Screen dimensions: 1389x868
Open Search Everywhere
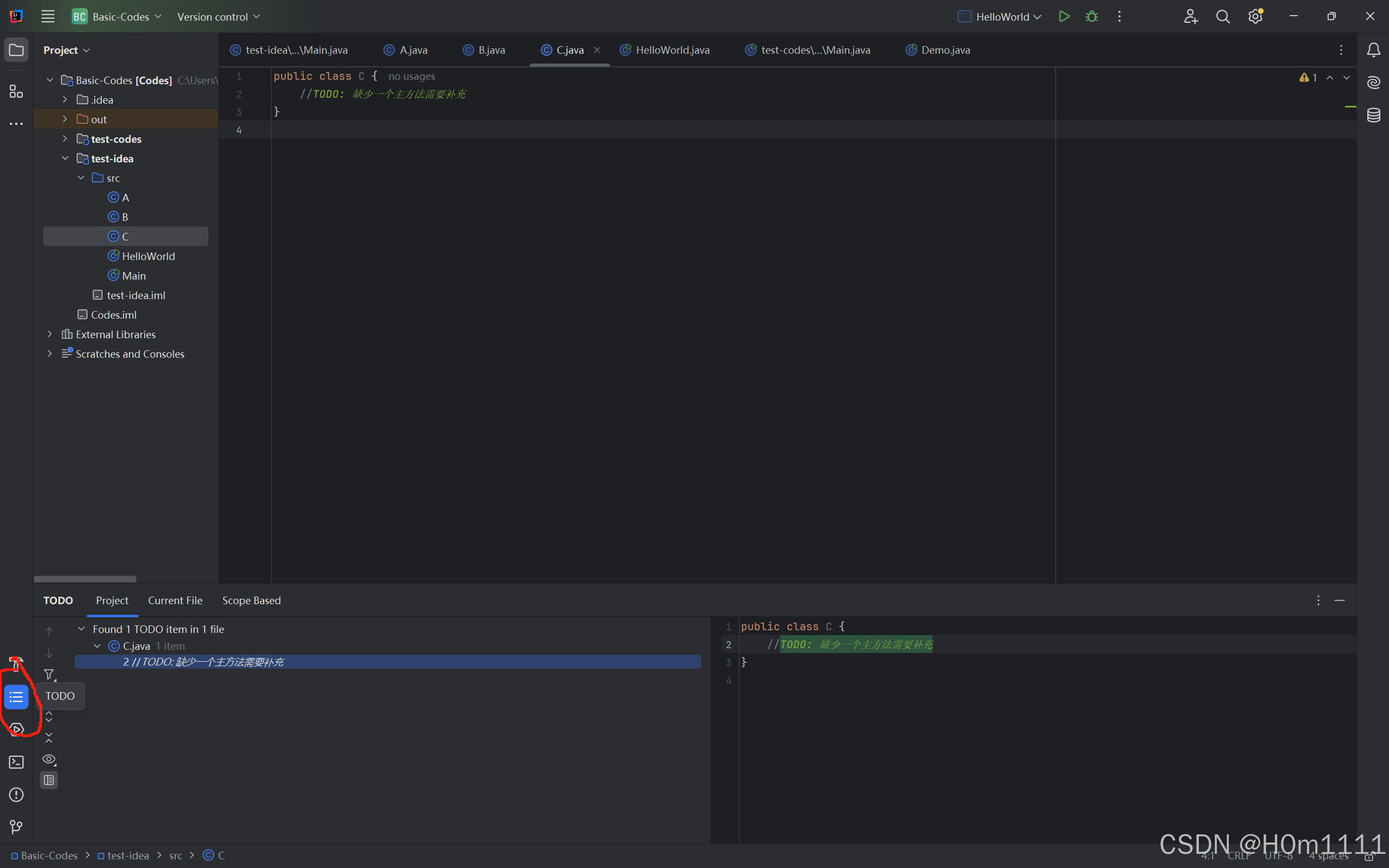(1223, 16)
